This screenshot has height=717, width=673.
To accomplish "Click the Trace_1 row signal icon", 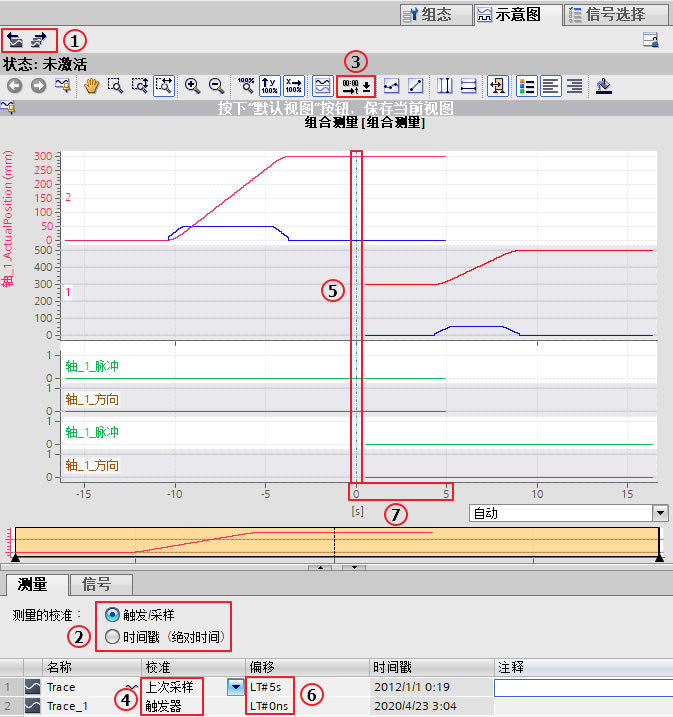I will click(32, 706).
